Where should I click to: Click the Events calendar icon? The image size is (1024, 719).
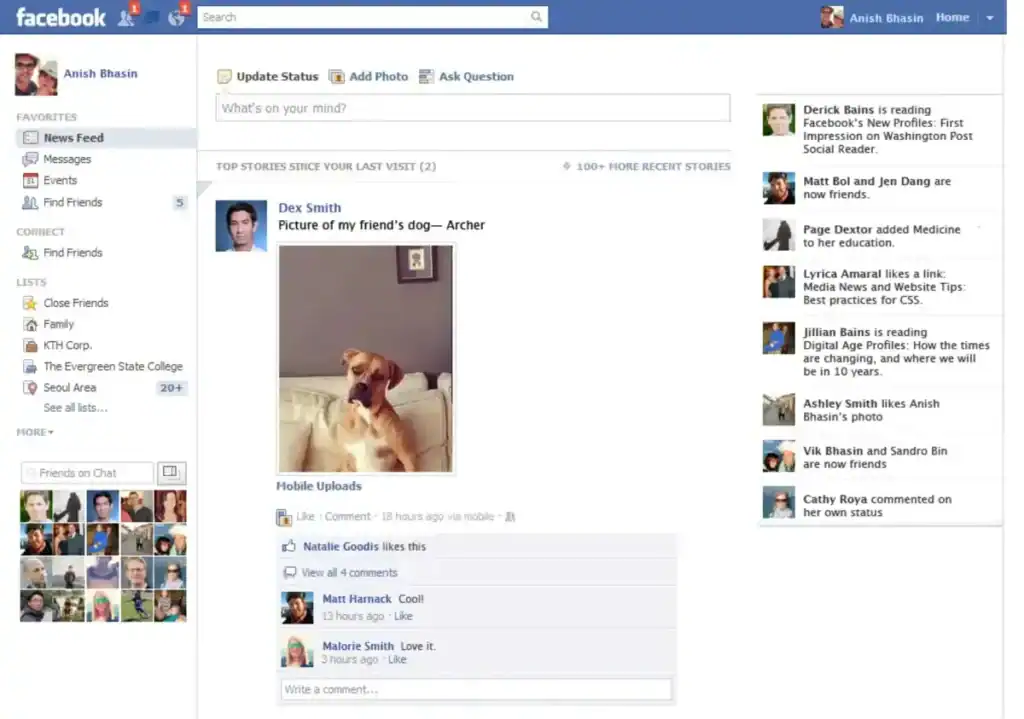coord(30,180)
